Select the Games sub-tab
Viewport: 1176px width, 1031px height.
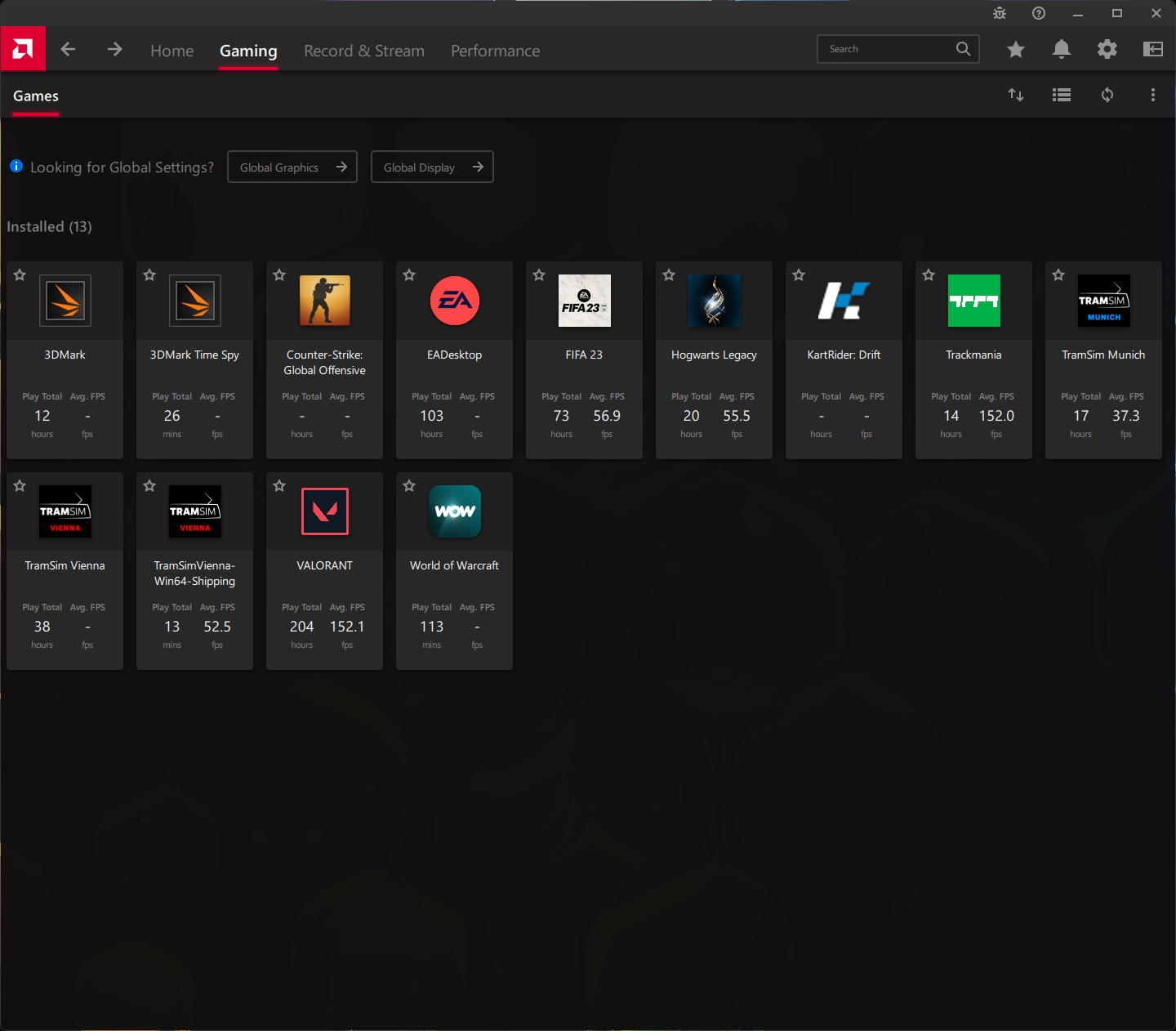pyautogui.click(x=36, y=96)
